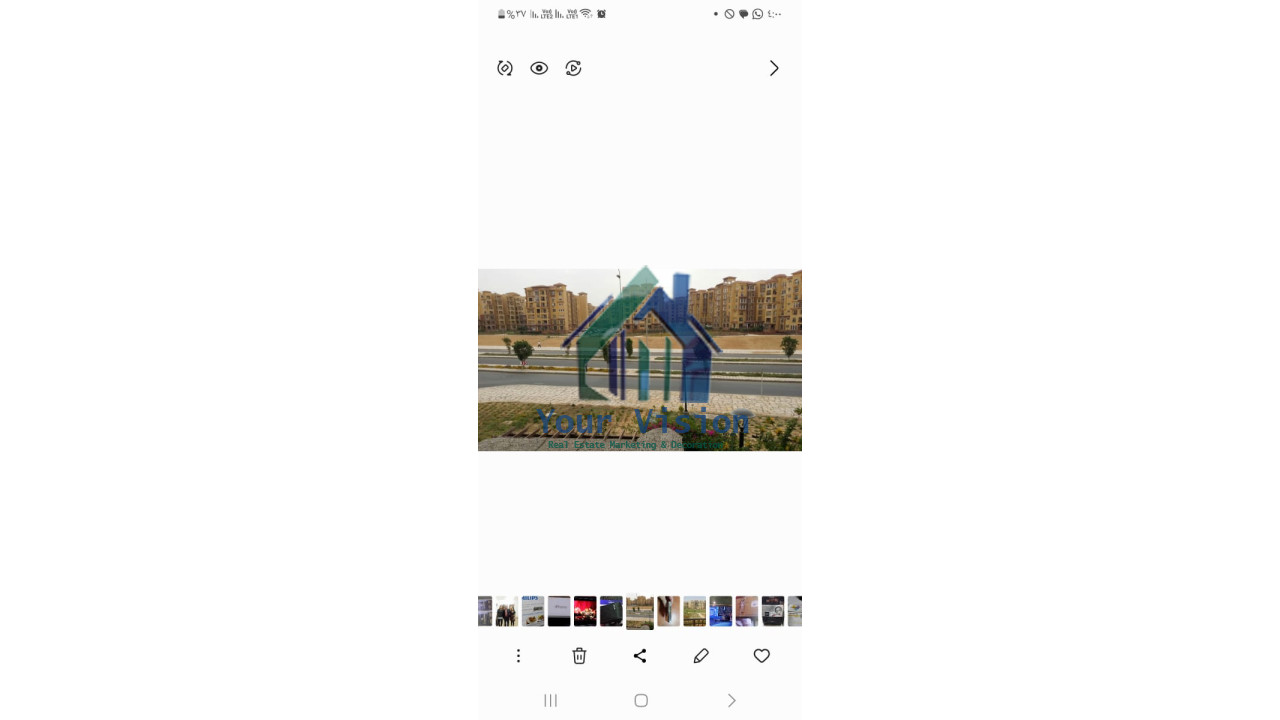Go back using the top chevron arrow

click(x=774, y=68)
